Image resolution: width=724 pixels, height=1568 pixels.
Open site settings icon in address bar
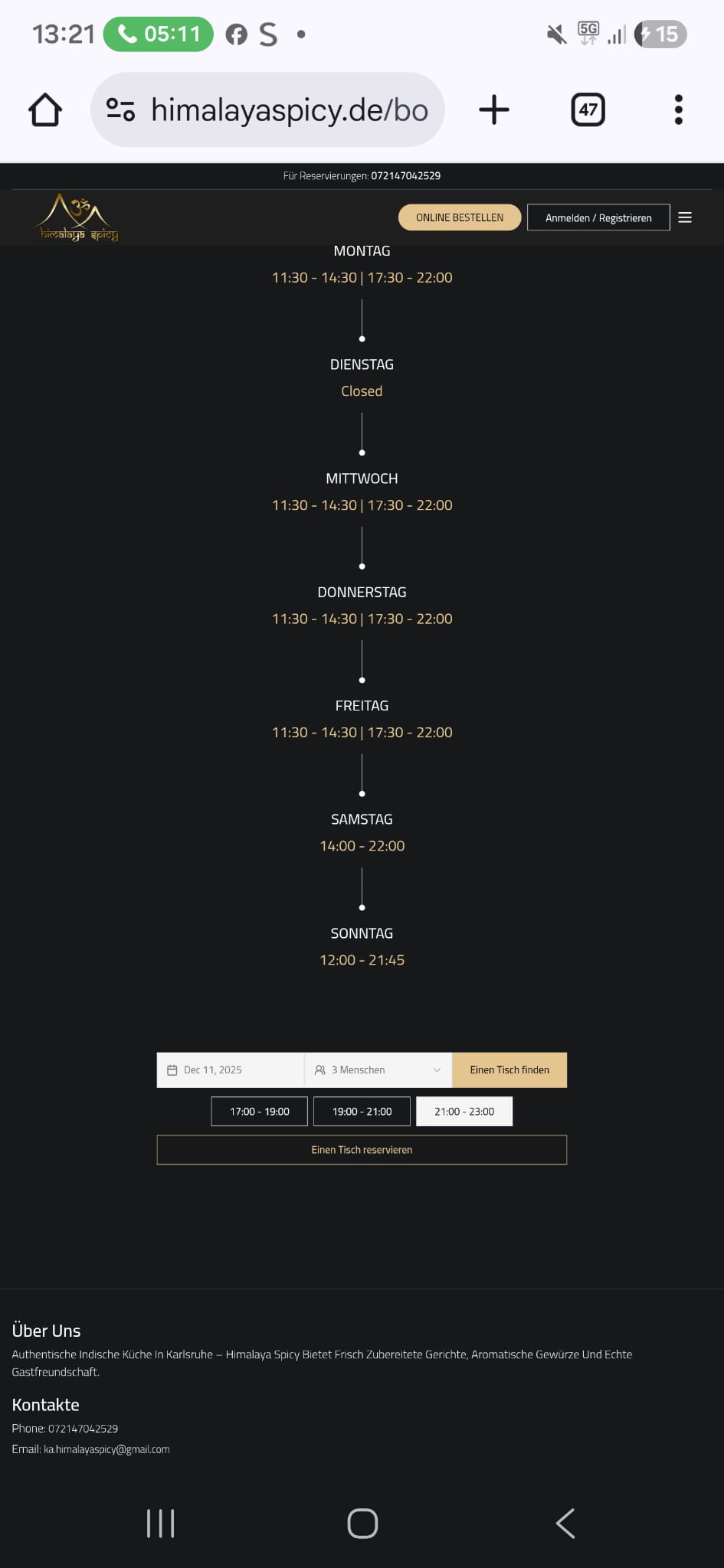[x=120, y=110]
